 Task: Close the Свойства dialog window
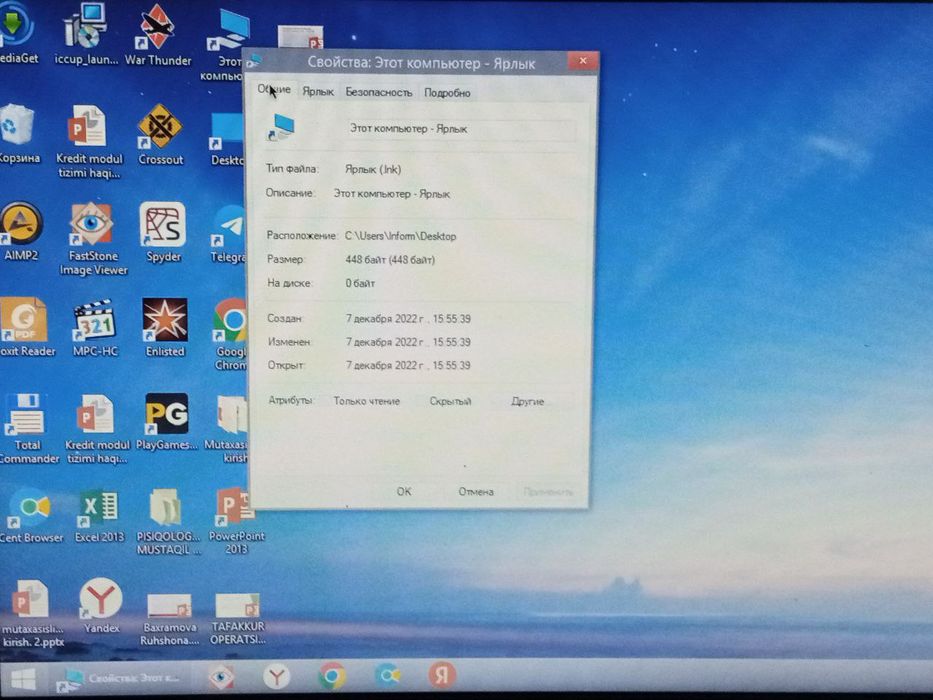point(583,60)
